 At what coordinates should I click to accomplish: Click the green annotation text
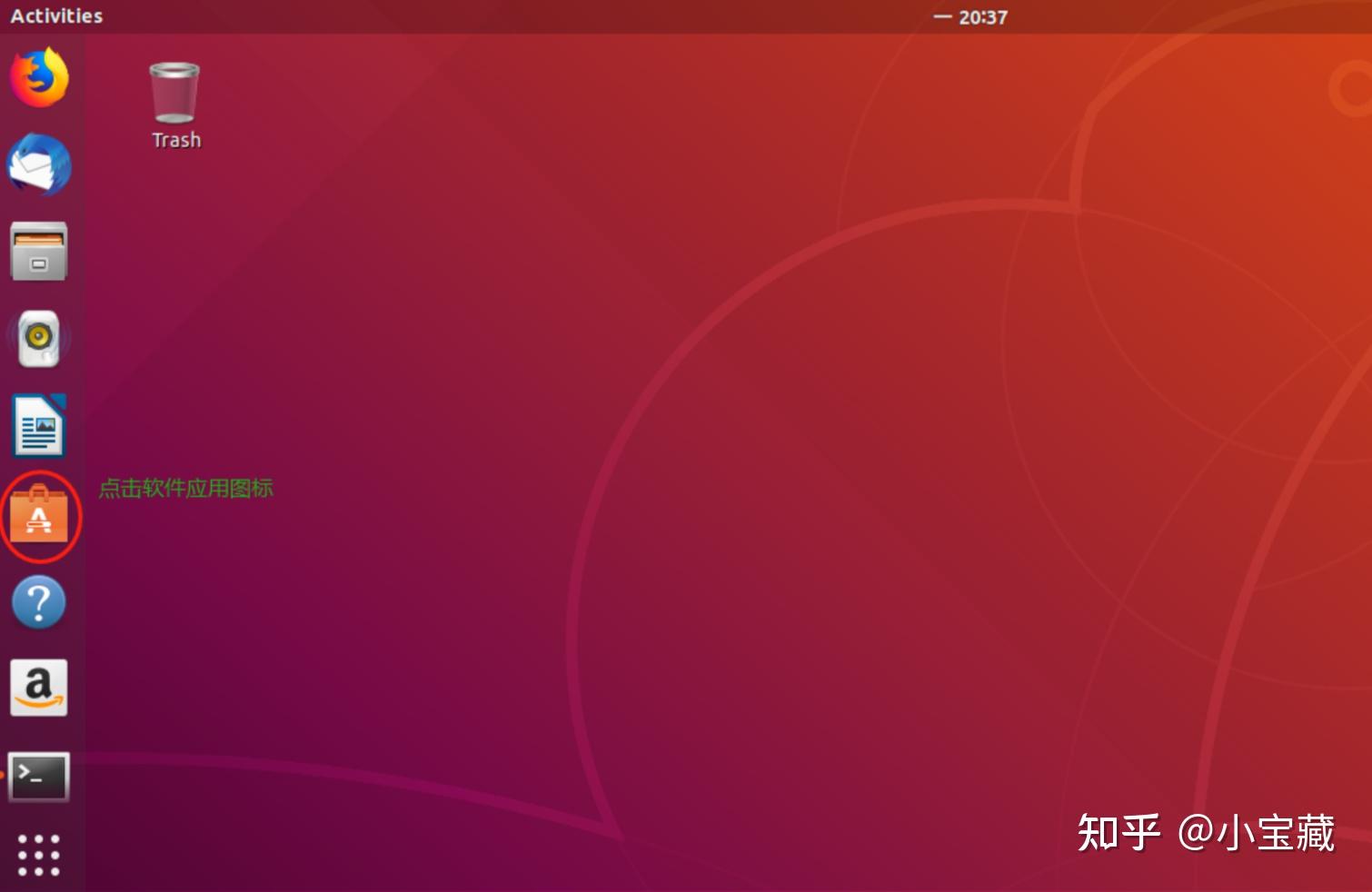186,488
